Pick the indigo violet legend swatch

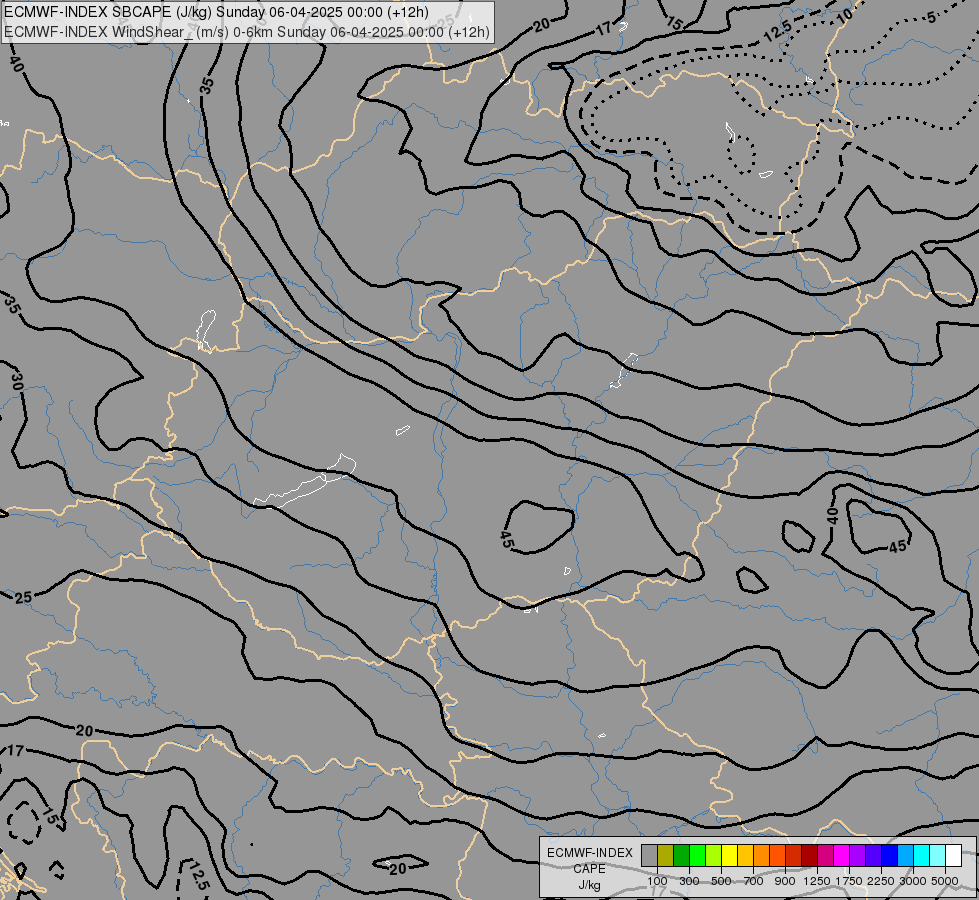click(873, 856)
